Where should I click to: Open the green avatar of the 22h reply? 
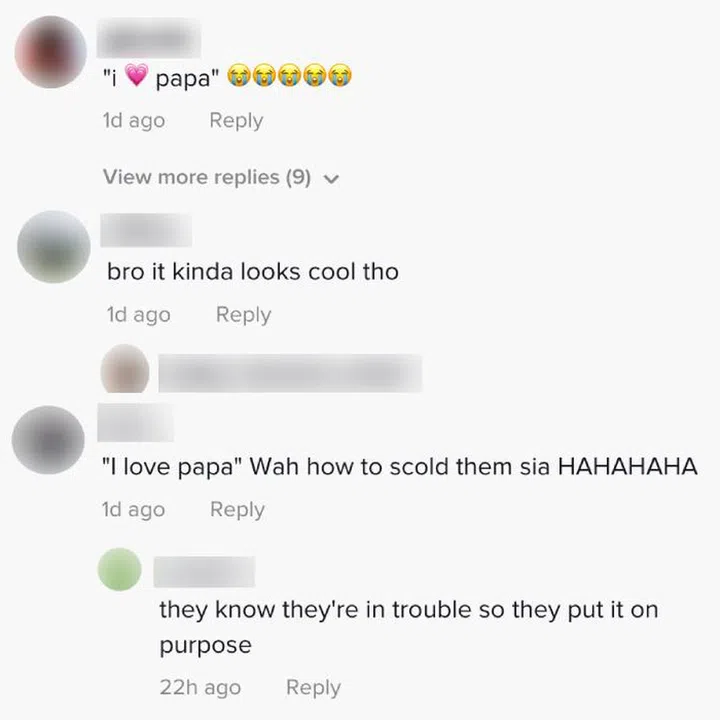pos(120,569)
